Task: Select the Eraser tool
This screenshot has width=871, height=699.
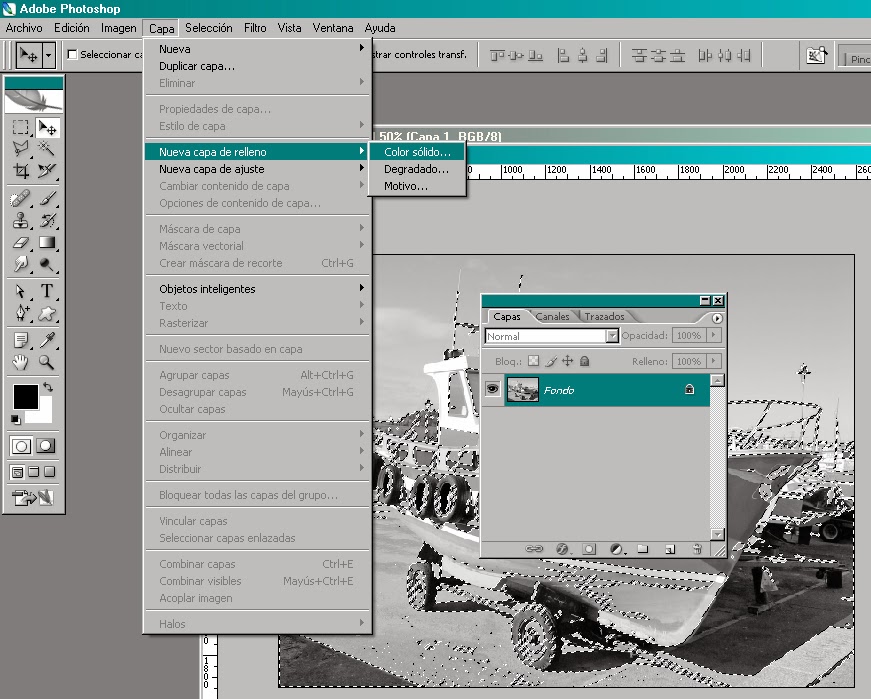Action: (x=21, y=242)
